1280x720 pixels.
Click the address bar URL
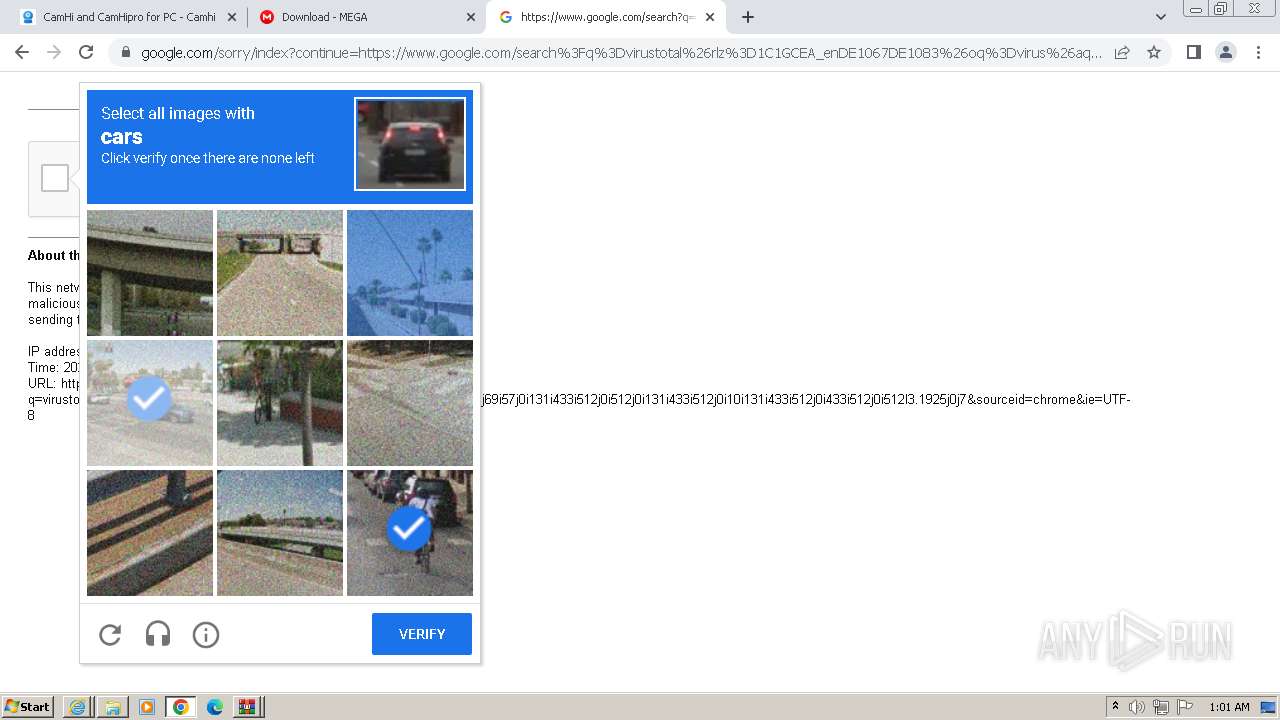(620, 52)
